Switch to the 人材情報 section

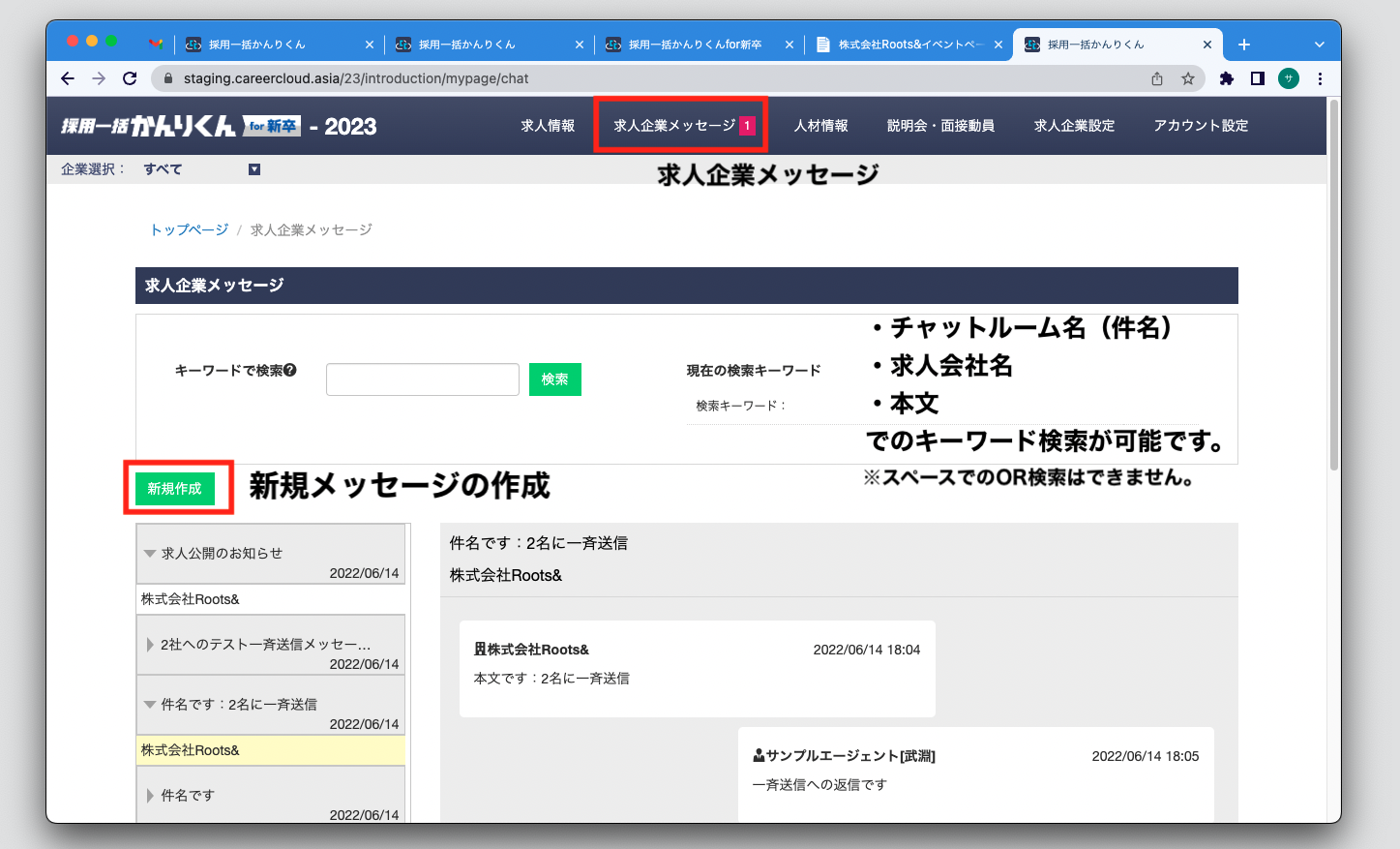click(x=820, y=125)
